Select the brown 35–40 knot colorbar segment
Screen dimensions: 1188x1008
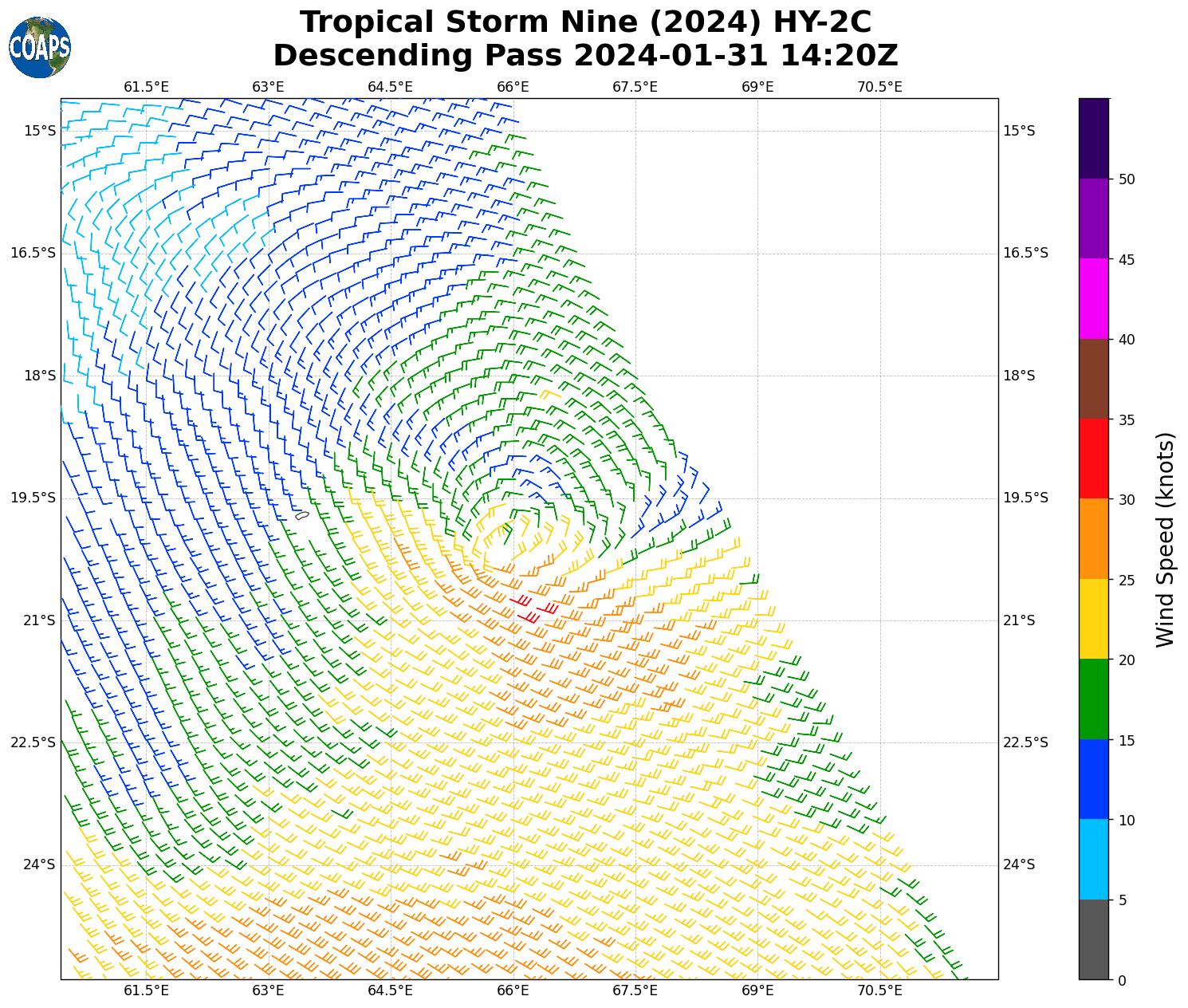1093,379
